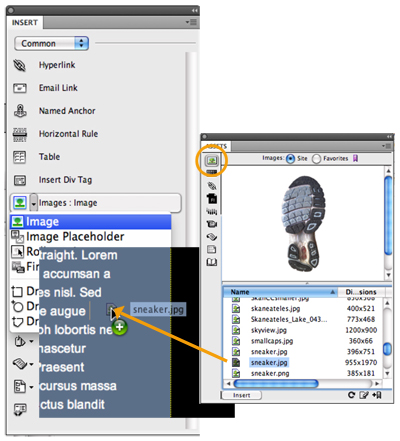Expand the Media button dropdown arrow
Screen dimensions: 400x441
[x=31, y=342]
